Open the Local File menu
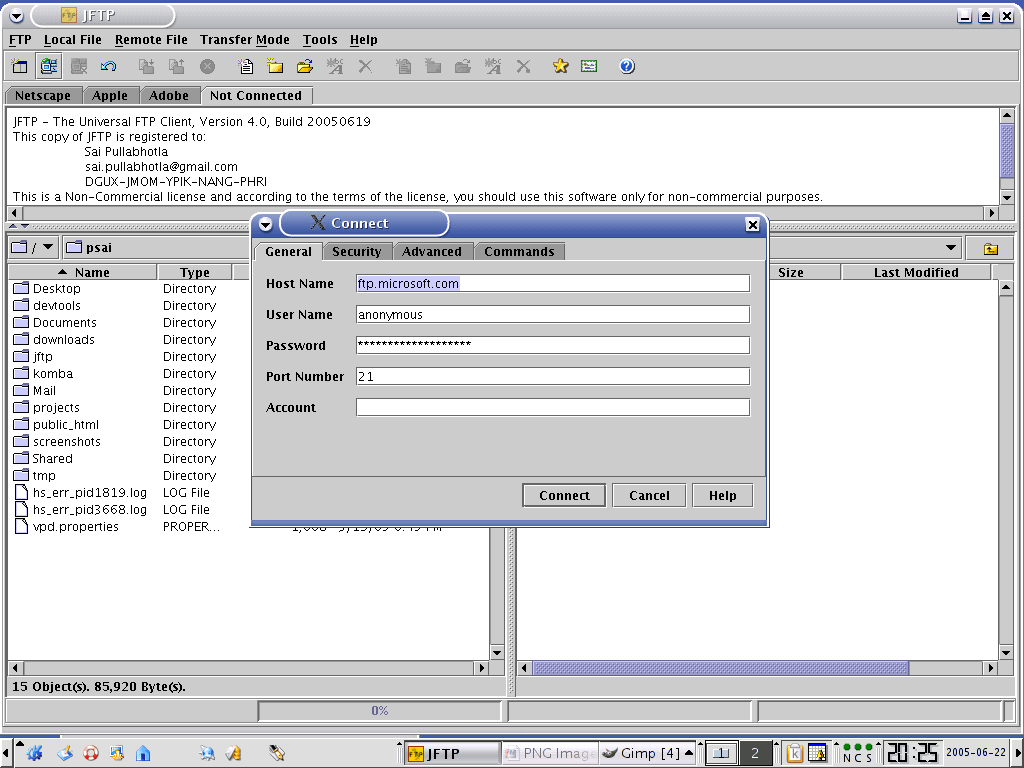 [72, 40]
